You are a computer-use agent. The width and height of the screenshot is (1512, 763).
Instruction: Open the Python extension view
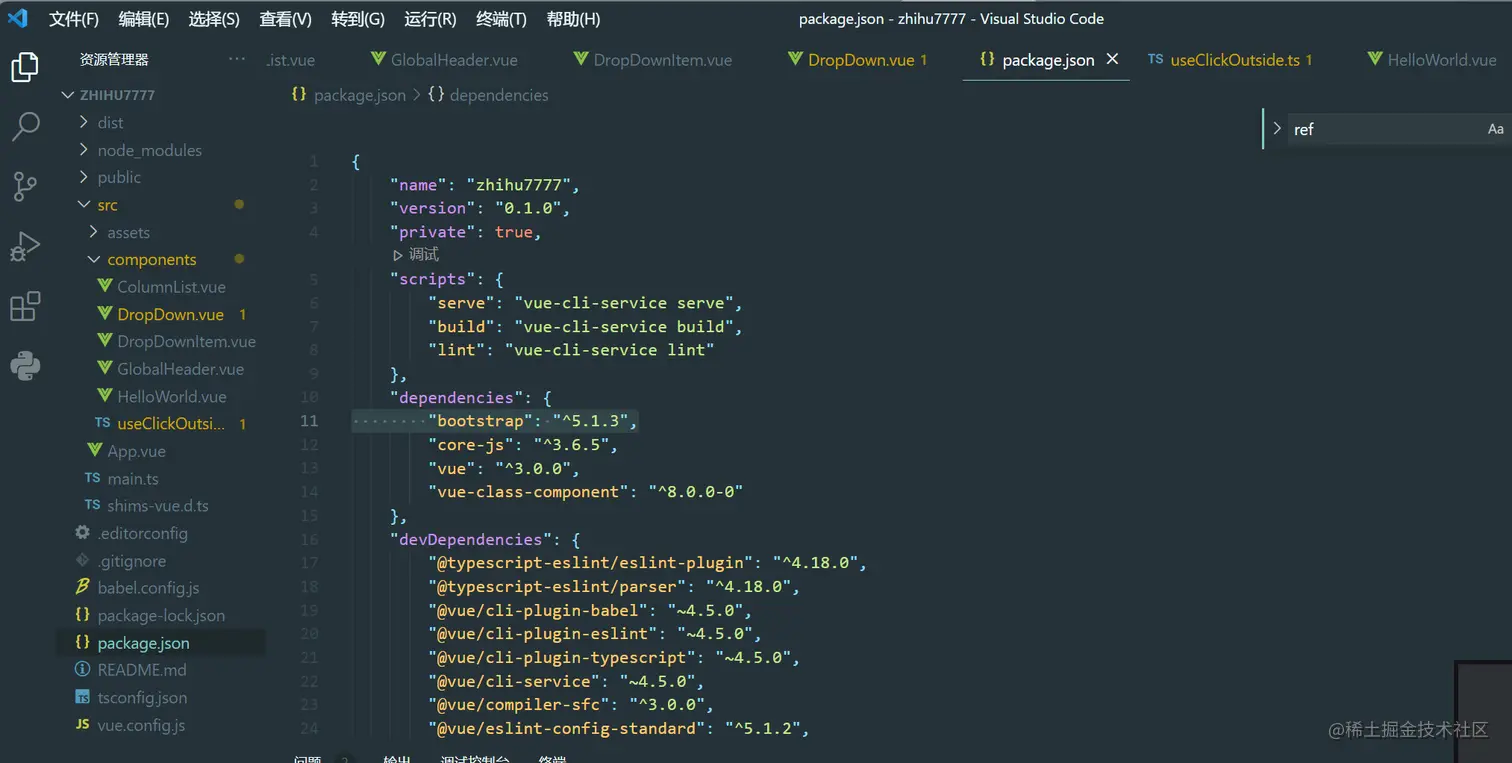pos(25,365)
